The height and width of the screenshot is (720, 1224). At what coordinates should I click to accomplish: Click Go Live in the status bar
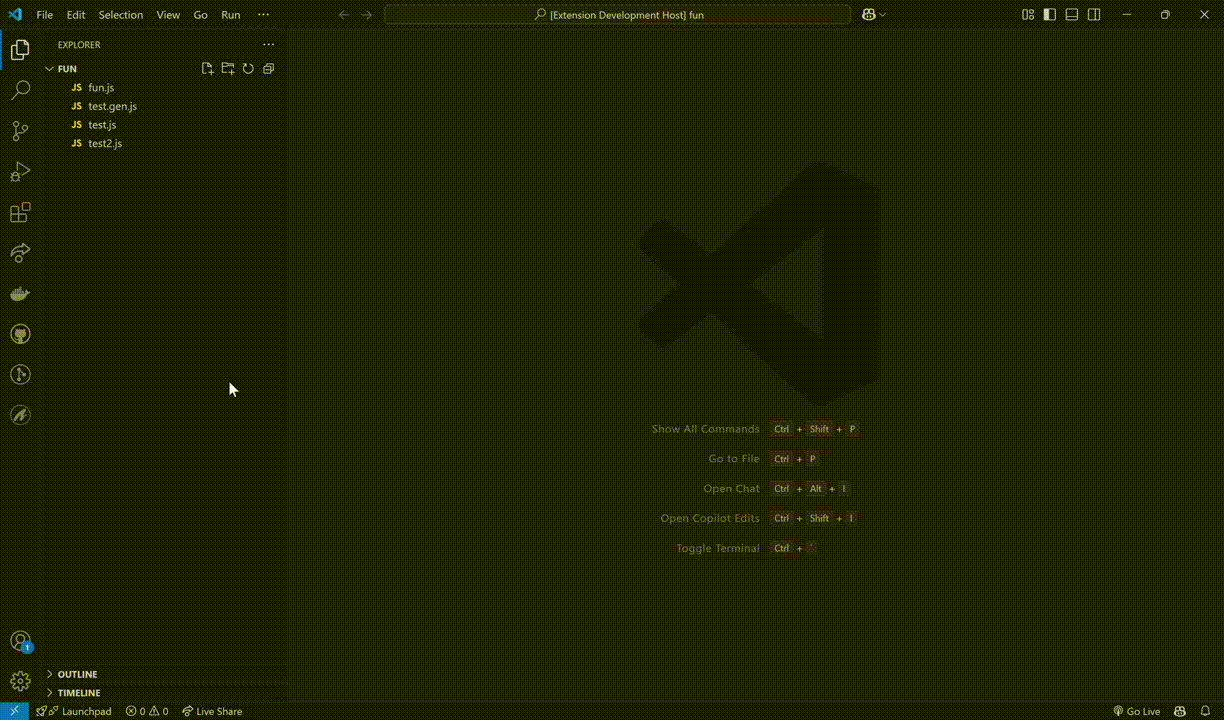[1137, 712]
